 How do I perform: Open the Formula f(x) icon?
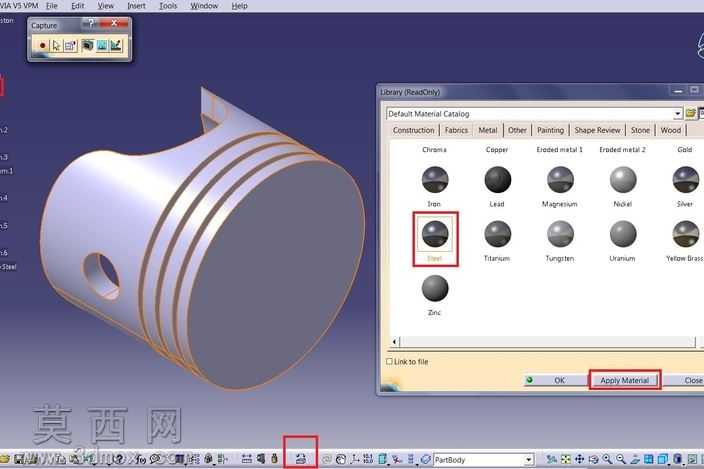point(140,459)
